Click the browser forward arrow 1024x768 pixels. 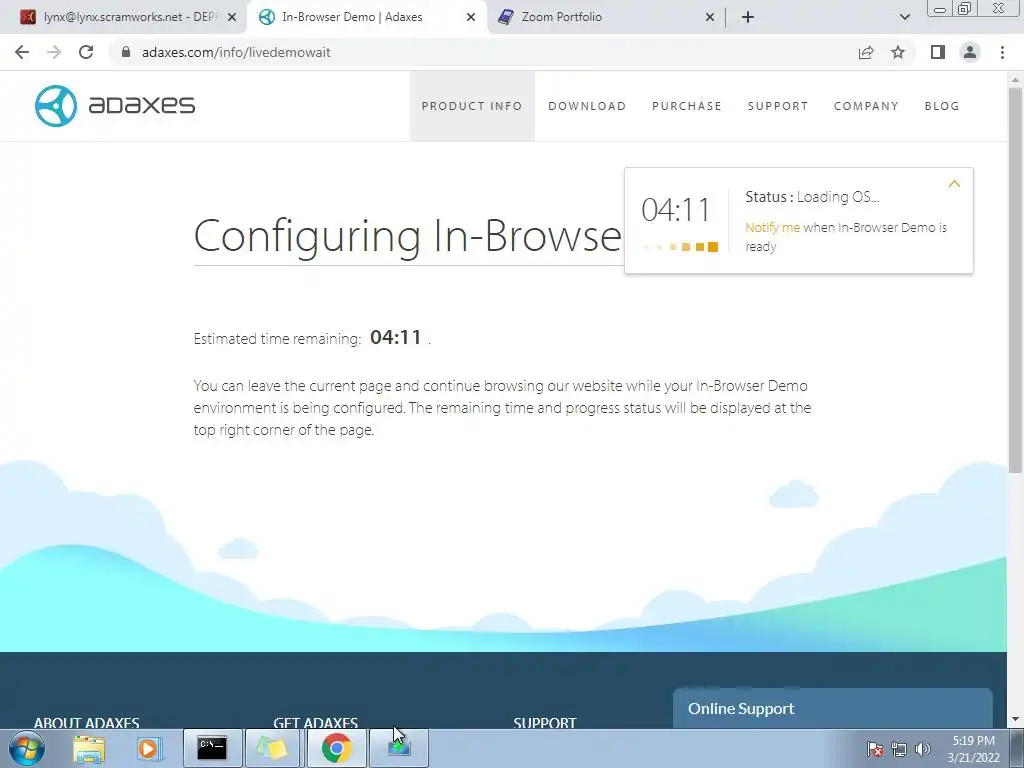click(x=54, y=52)
